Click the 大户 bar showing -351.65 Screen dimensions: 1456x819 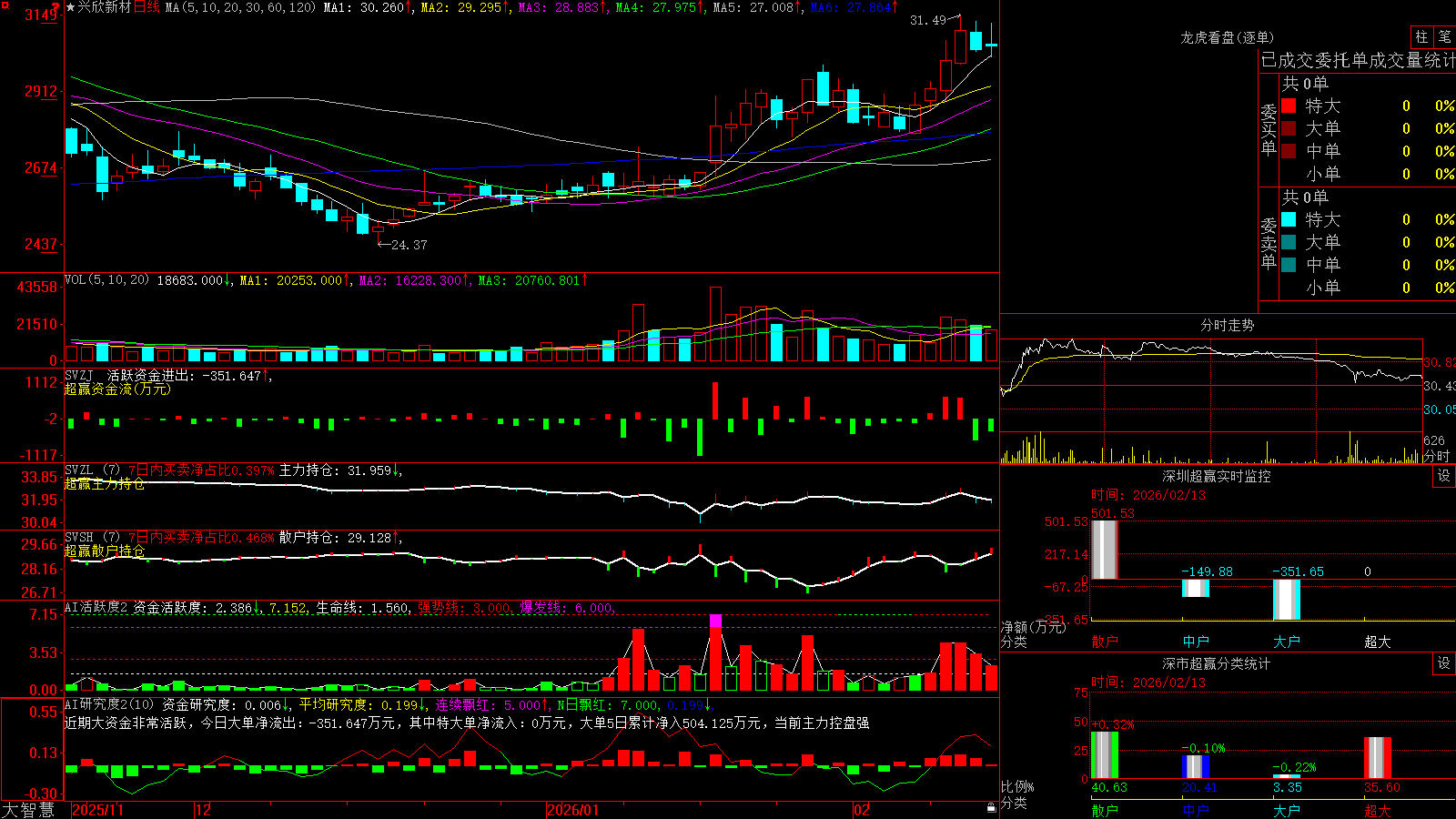[1287, 600]
